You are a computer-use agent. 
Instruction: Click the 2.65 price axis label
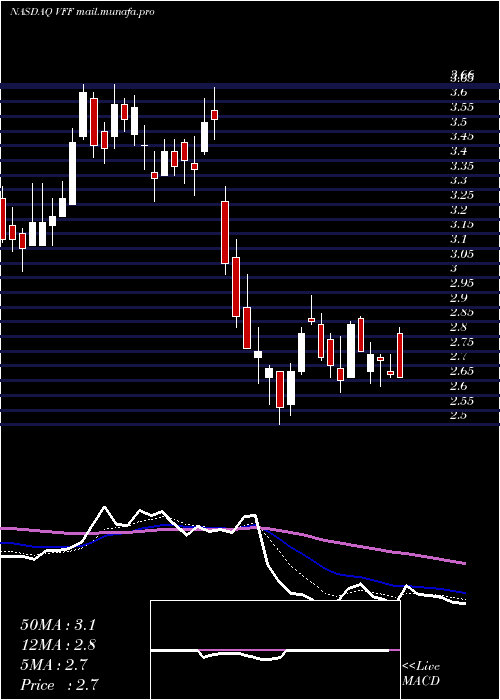[x=462, y=371]
